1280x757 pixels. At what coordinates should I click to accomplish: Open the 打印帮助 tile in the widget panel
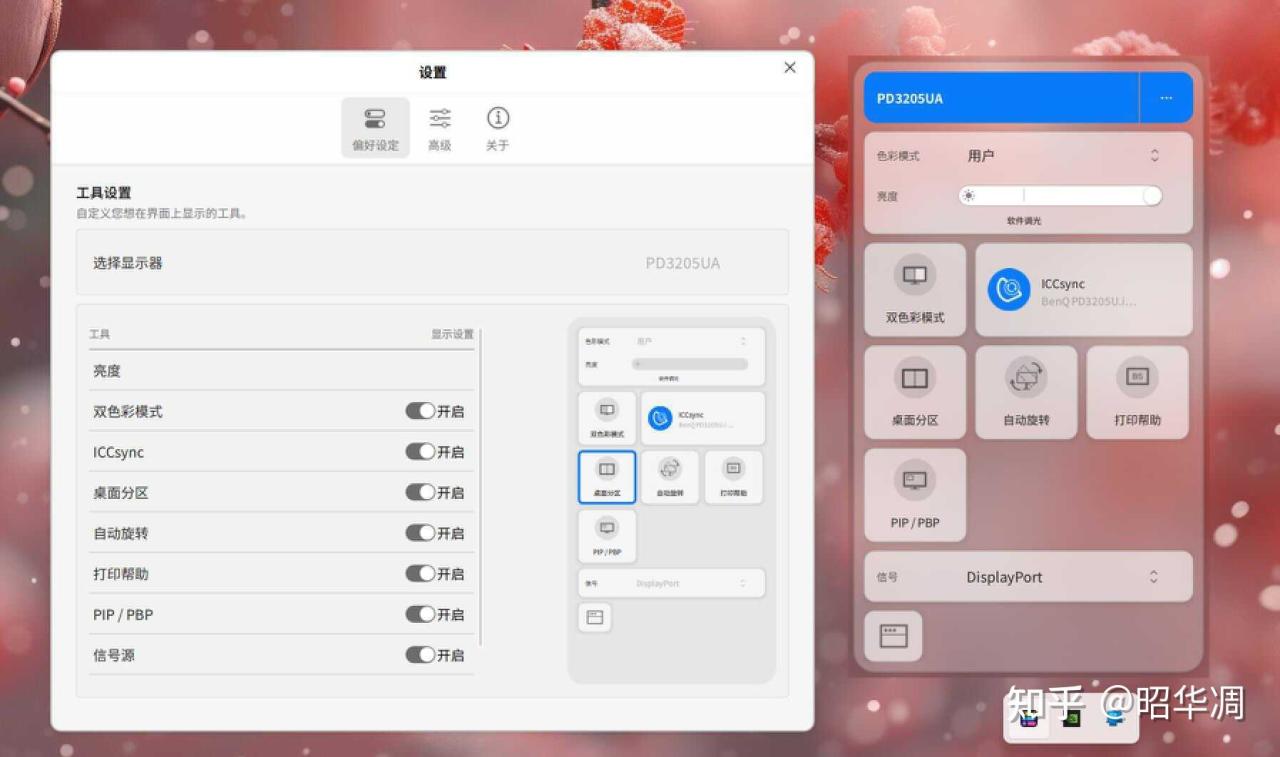click(1138, 392)
